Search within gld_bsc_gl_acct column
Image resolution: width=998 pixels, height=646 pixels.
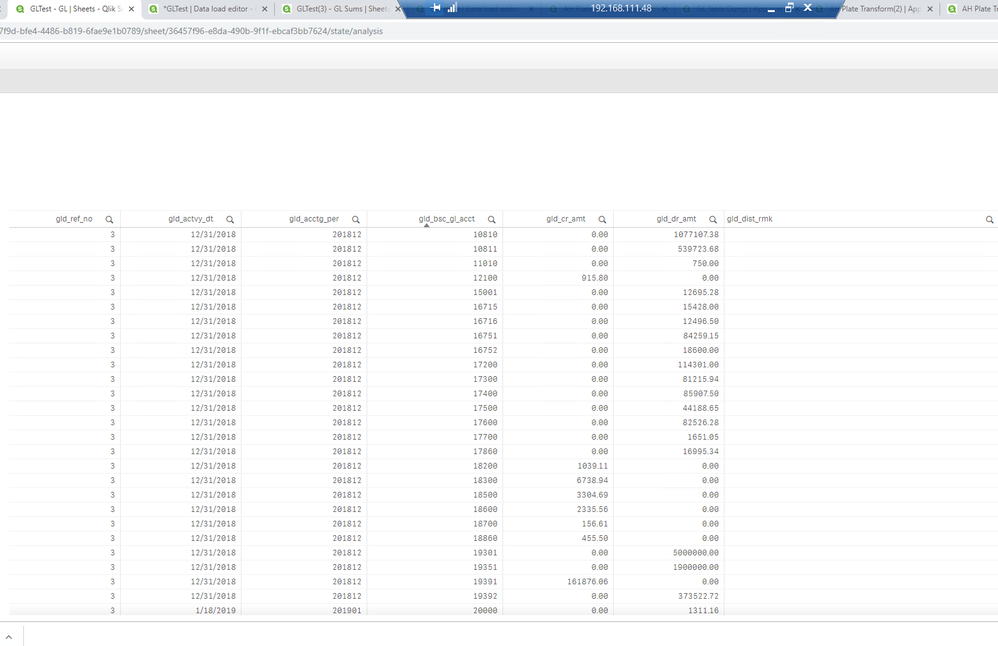(491, 220)
